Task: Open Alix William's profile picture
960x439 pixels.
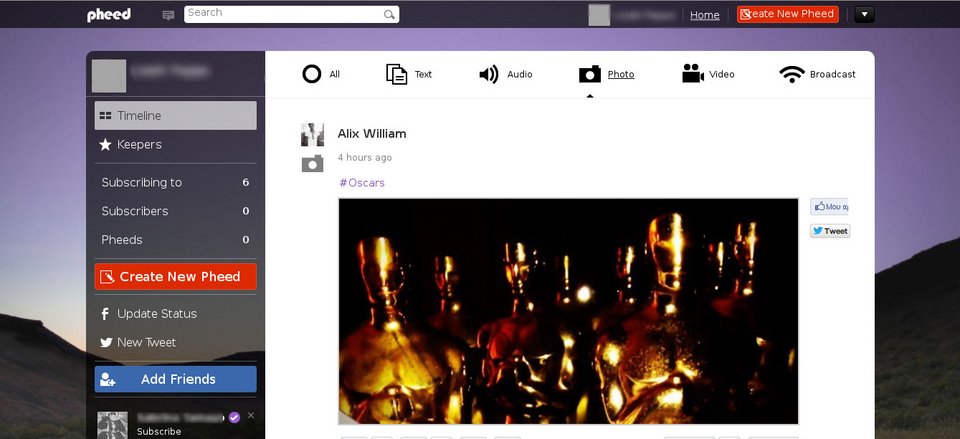Action: pyautogui.click(x=312, y=134)
